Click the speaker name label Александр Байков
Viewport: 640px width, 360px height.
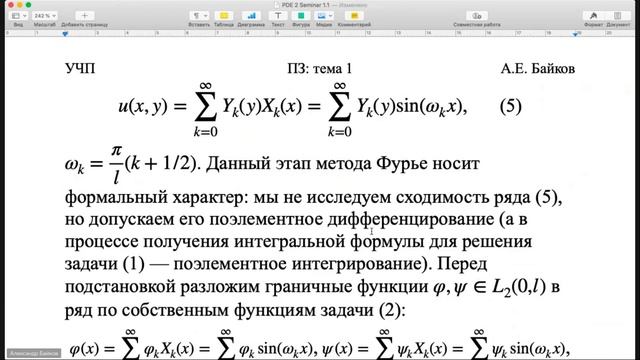pos(34,353)
